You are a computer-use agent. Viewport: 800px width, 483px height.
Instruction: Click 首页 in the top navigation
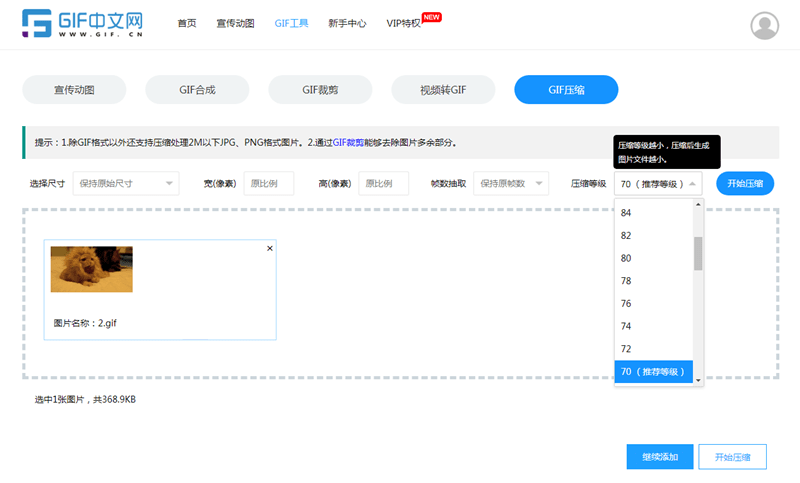click(187, 23)
